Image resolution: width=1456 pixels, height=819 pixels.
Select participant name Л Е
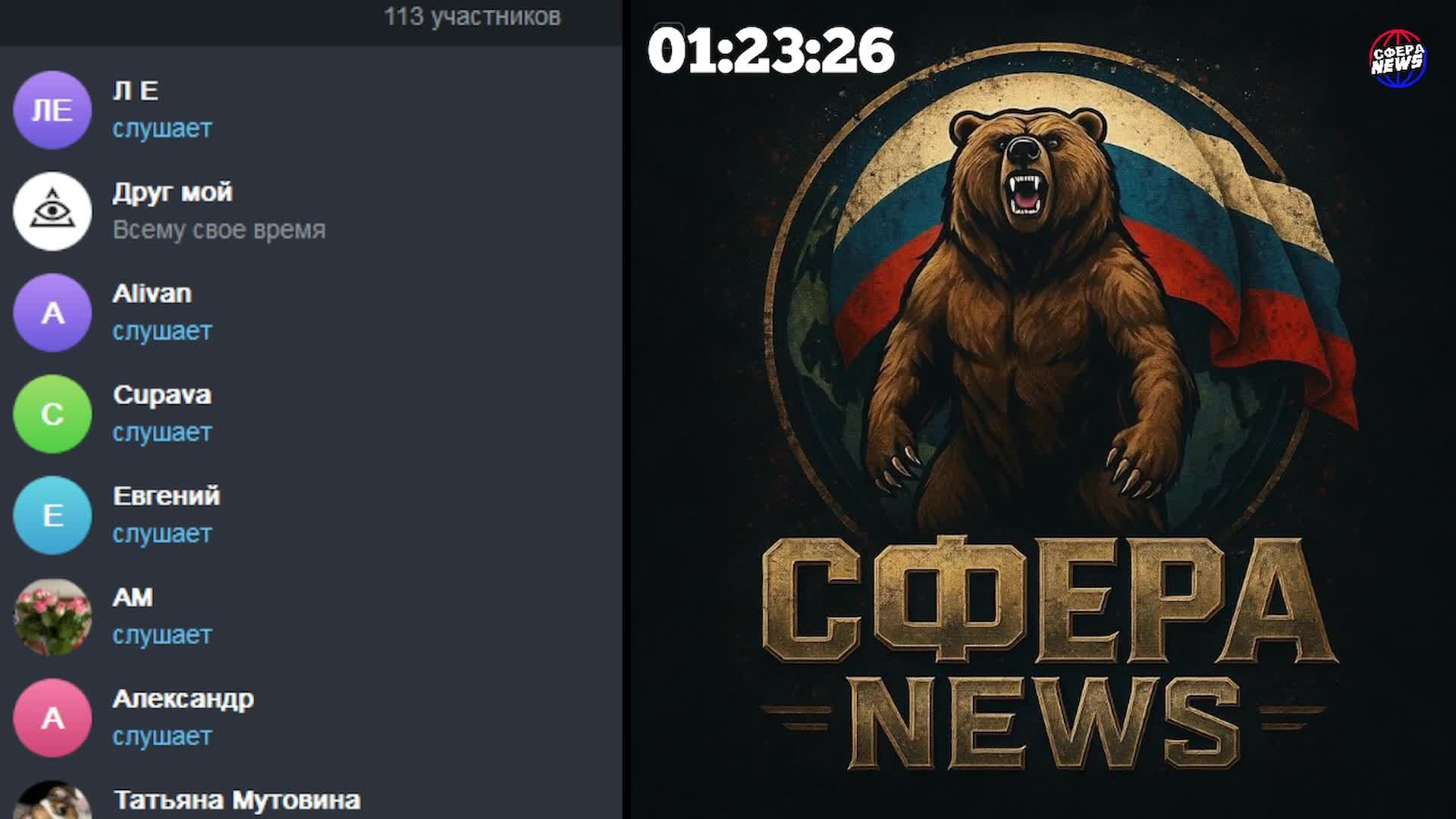(136, 91)
